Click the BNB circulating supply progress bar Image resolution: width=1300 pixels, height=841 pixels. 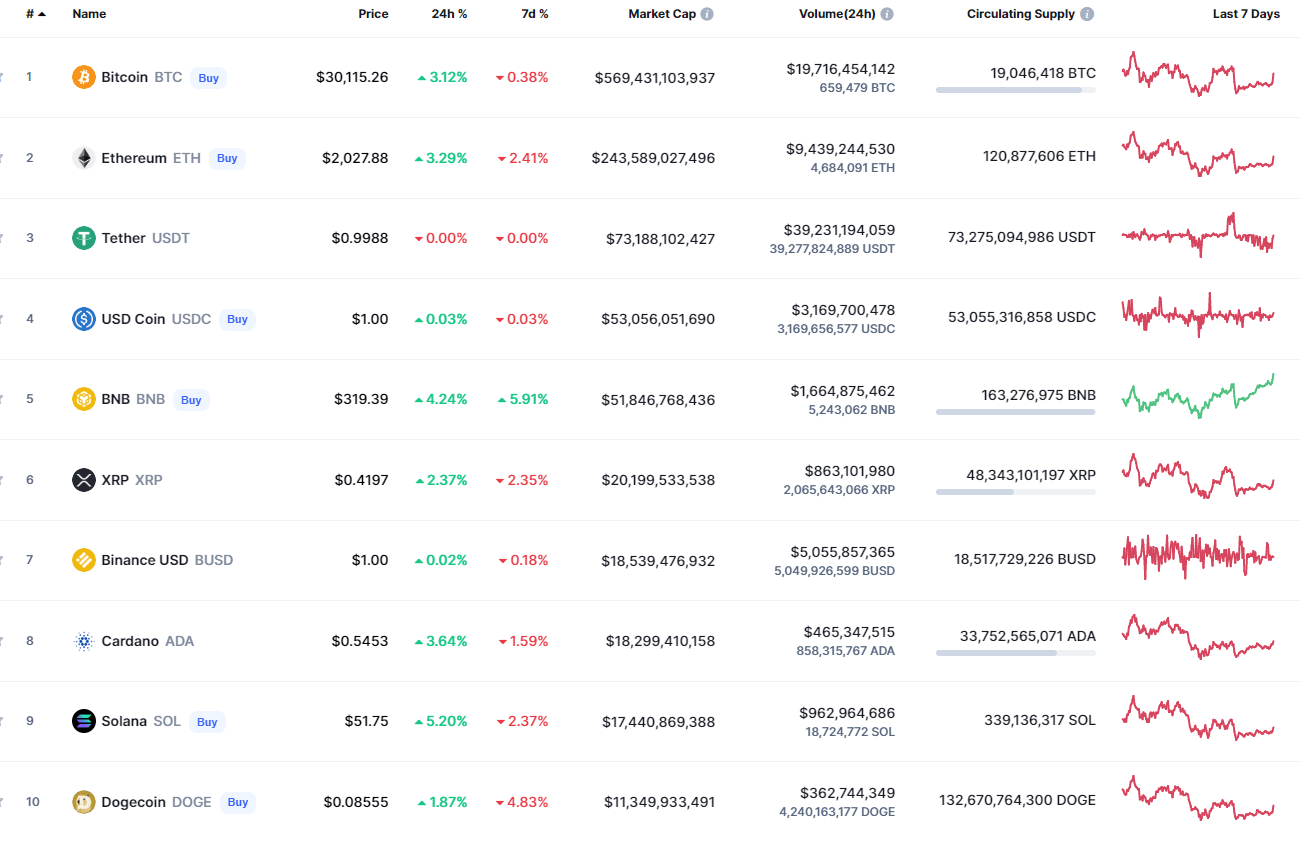pos(1015,411)
